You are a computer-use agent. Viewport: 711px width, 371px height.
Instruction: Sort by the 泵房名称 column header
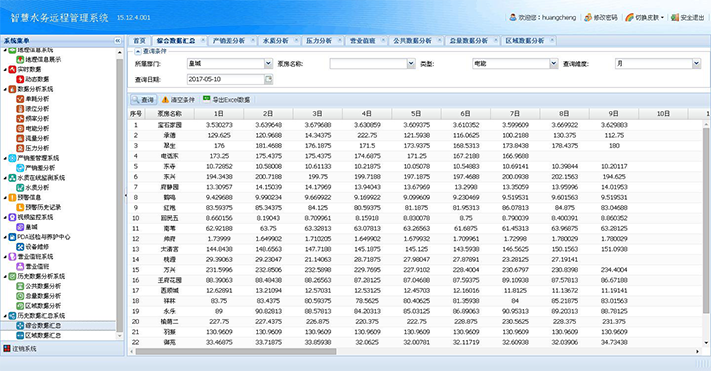[170, 114]
